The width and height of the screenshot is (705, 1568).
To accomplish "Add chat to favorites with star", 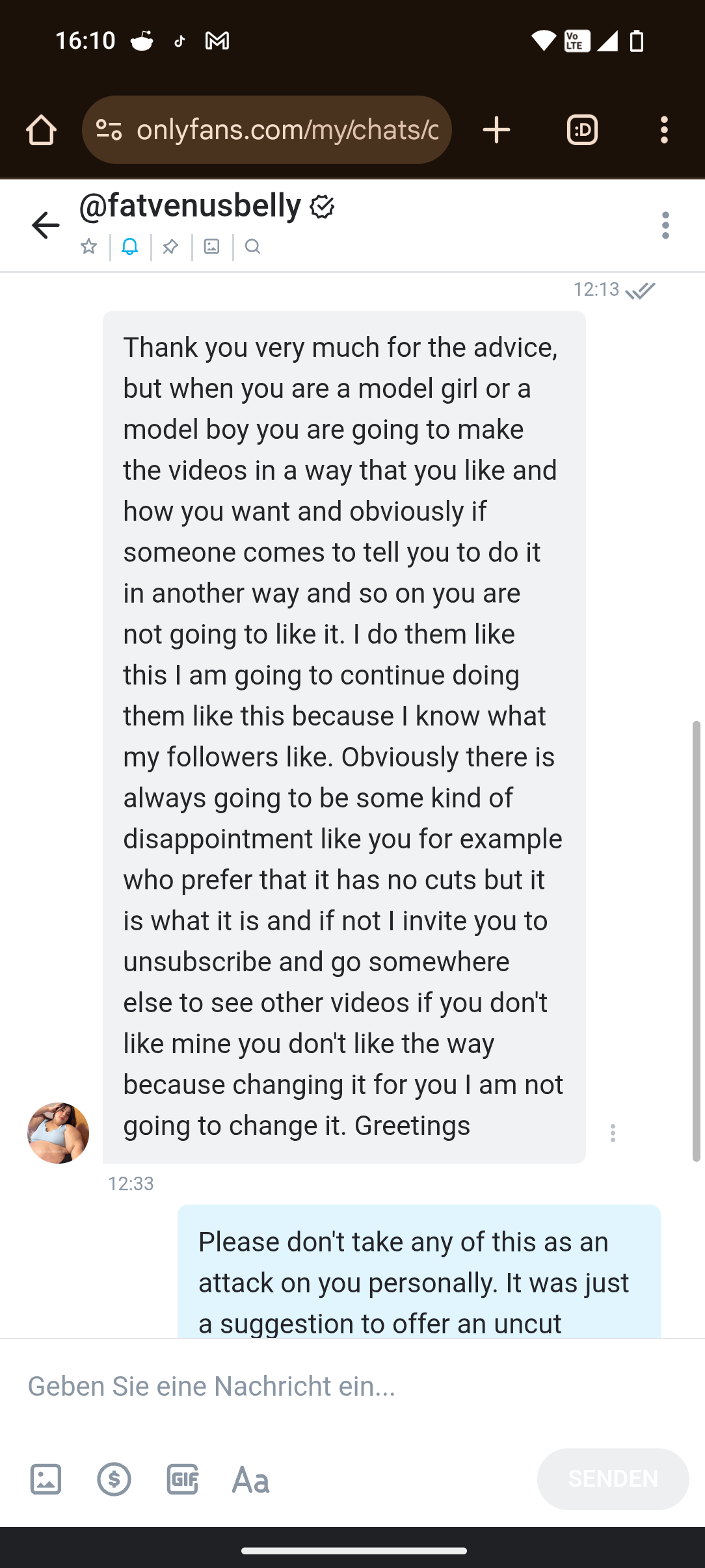I will (x=89, y=247).
